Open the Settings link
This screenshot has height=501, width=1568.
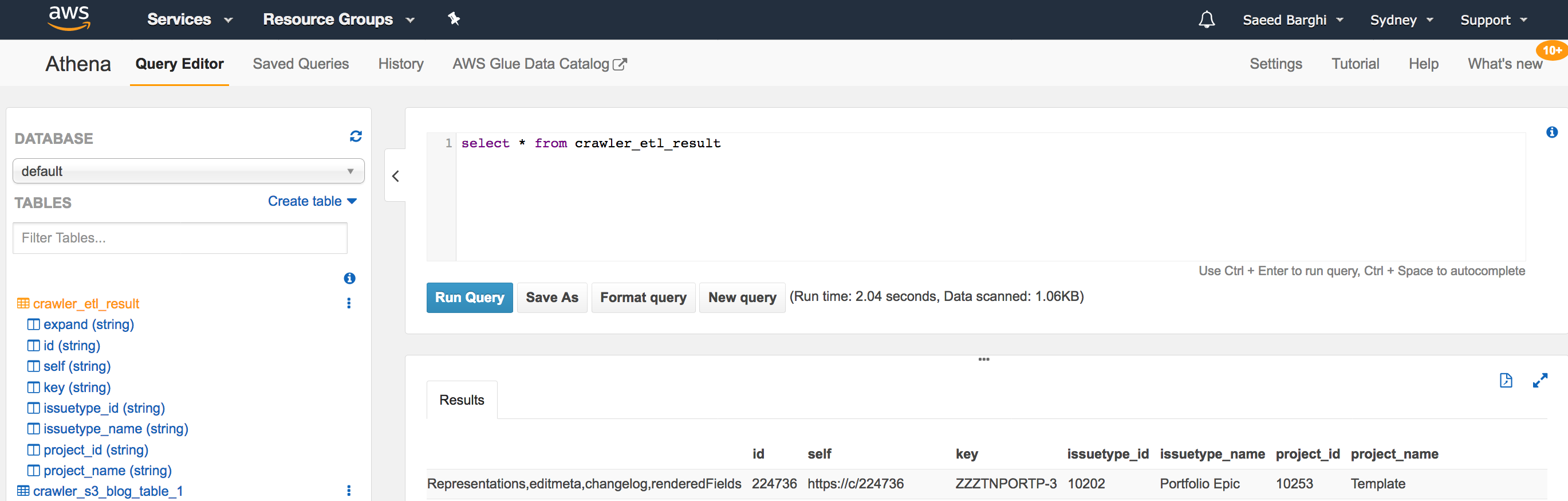1276,64
